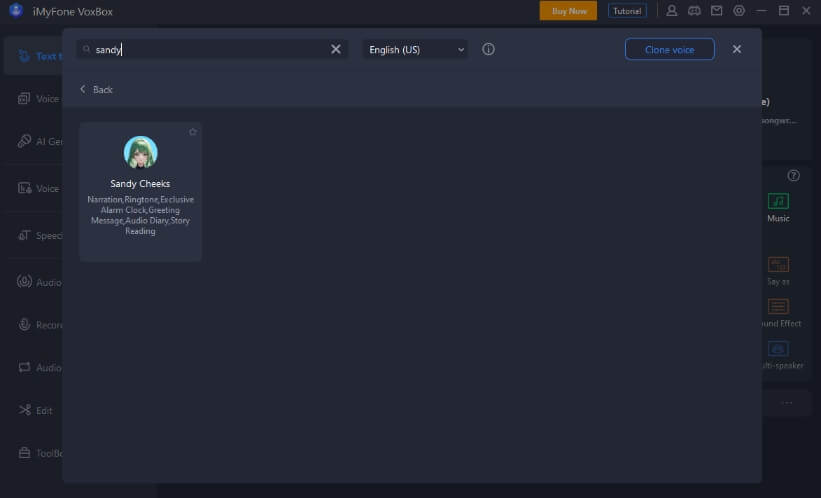Click the Multi-speaker icon
821x498 pixels.
[778, 349]
